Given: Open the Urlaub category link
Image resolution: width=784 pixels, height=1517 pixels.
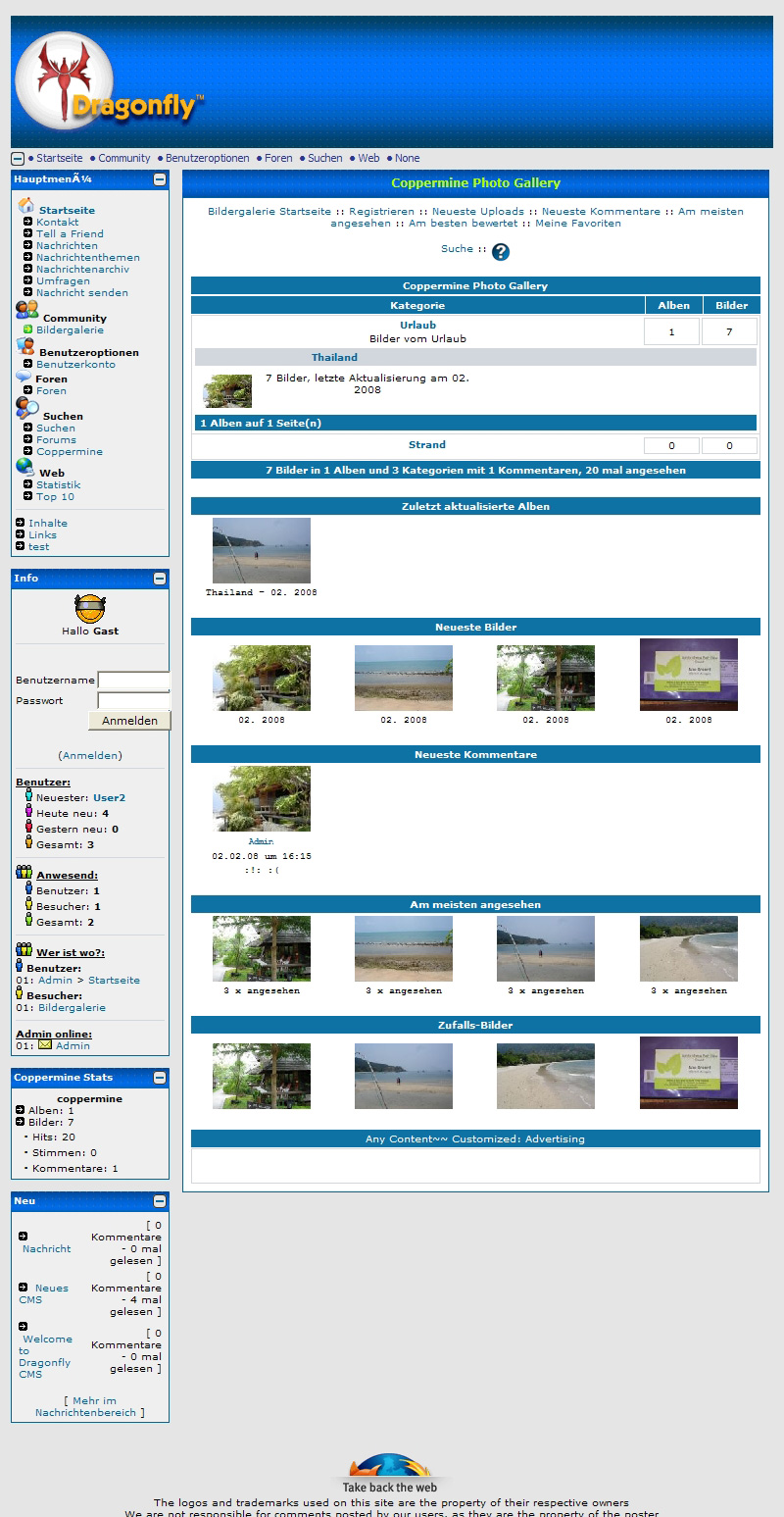Looking at the screenshot, I should pos(417,326).
